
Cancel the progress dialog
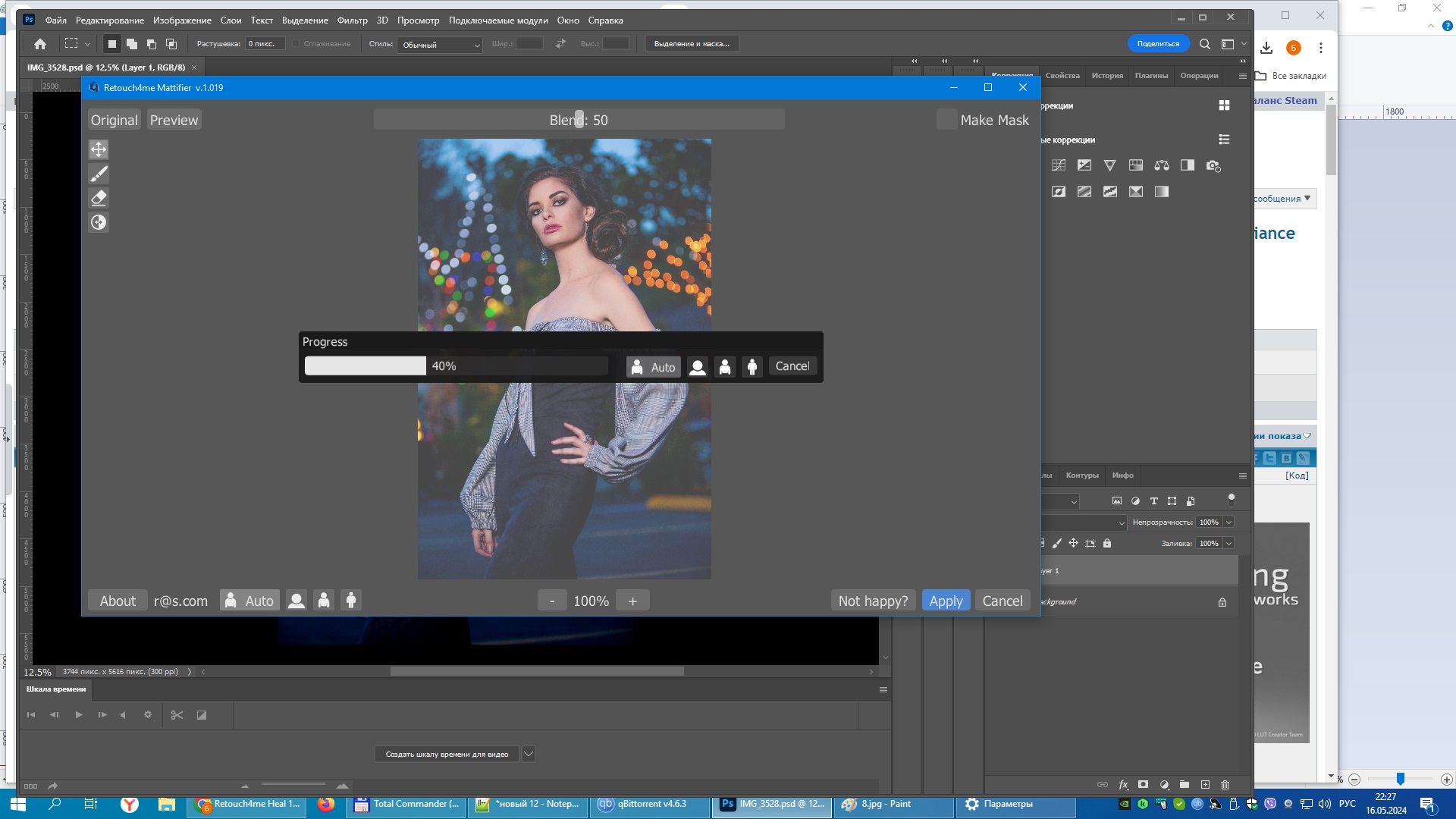tap(792, 366)
